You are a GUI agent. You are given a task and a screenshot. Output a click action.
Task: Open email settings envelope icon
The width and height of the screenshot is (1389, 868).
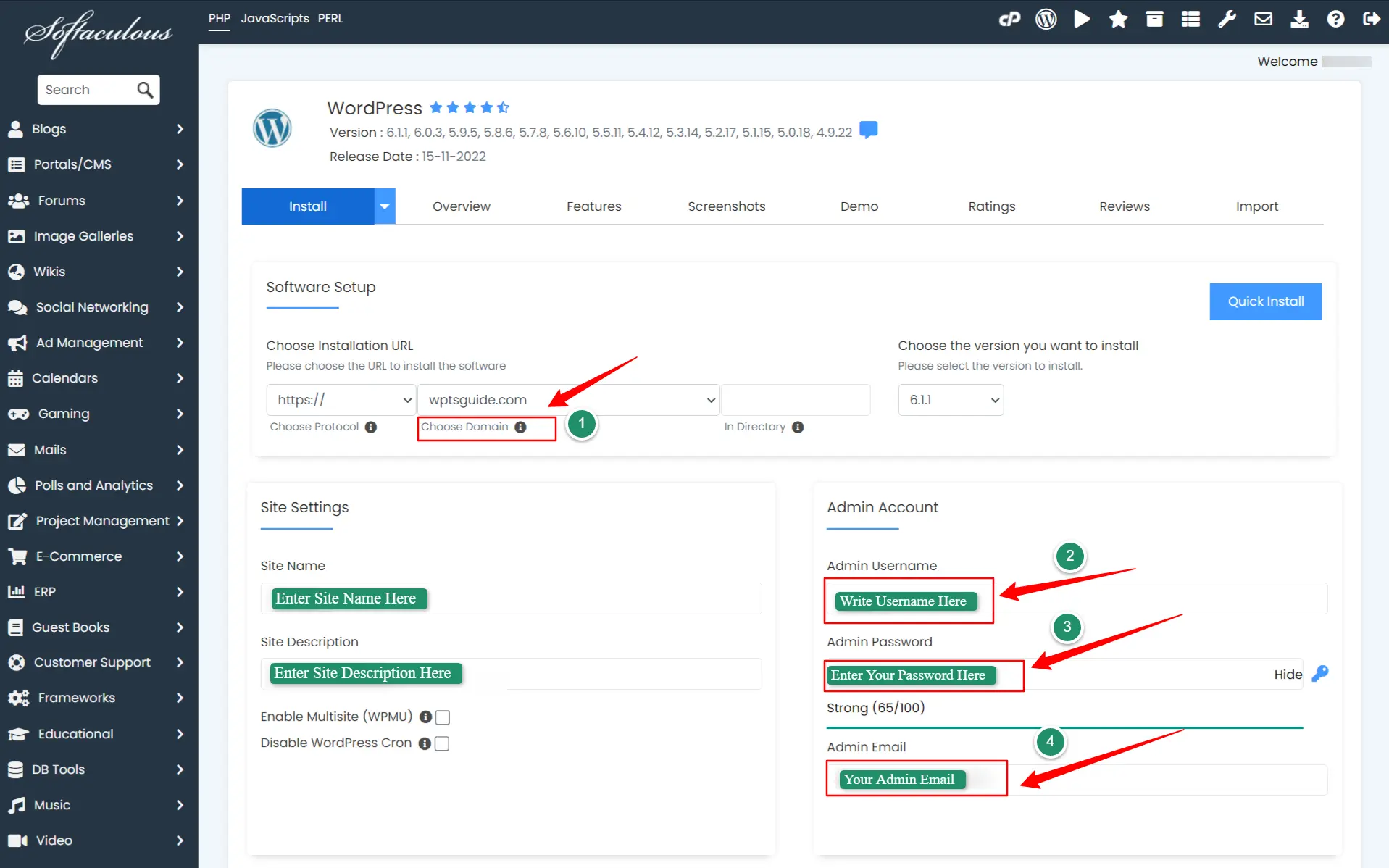pyautogui.click(x=1263, y=20)
